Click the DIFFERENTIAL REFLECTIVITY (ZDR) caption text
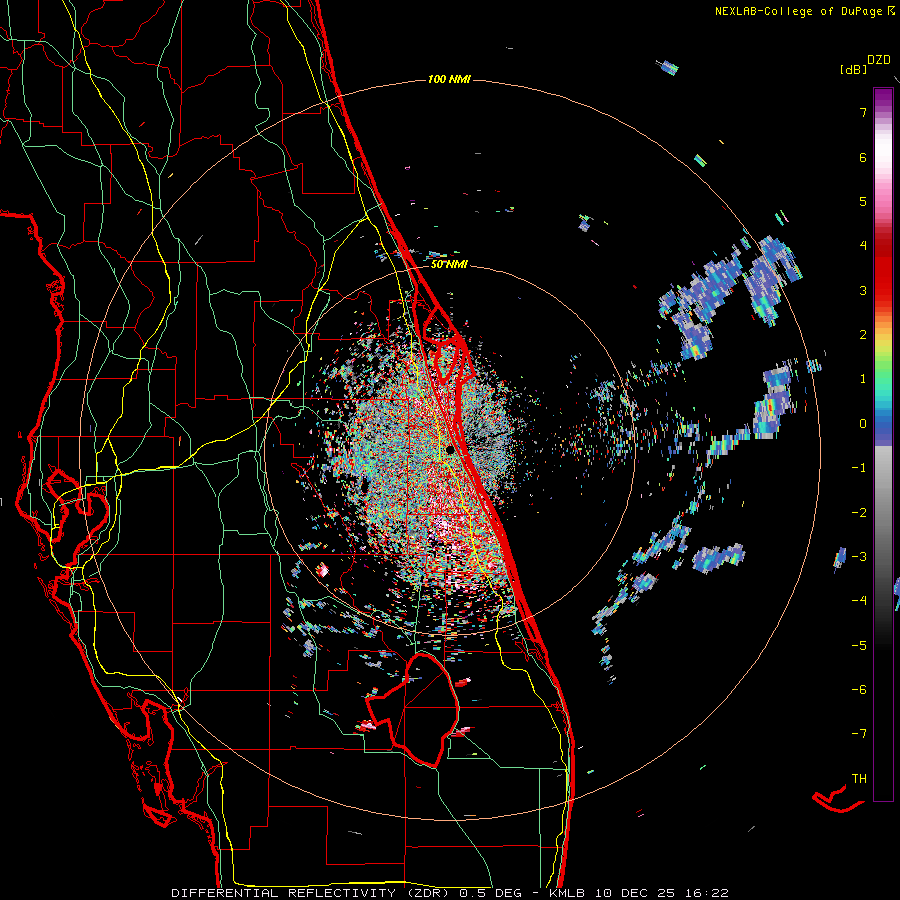Screen dimensions: 900x900 (312, 893)
